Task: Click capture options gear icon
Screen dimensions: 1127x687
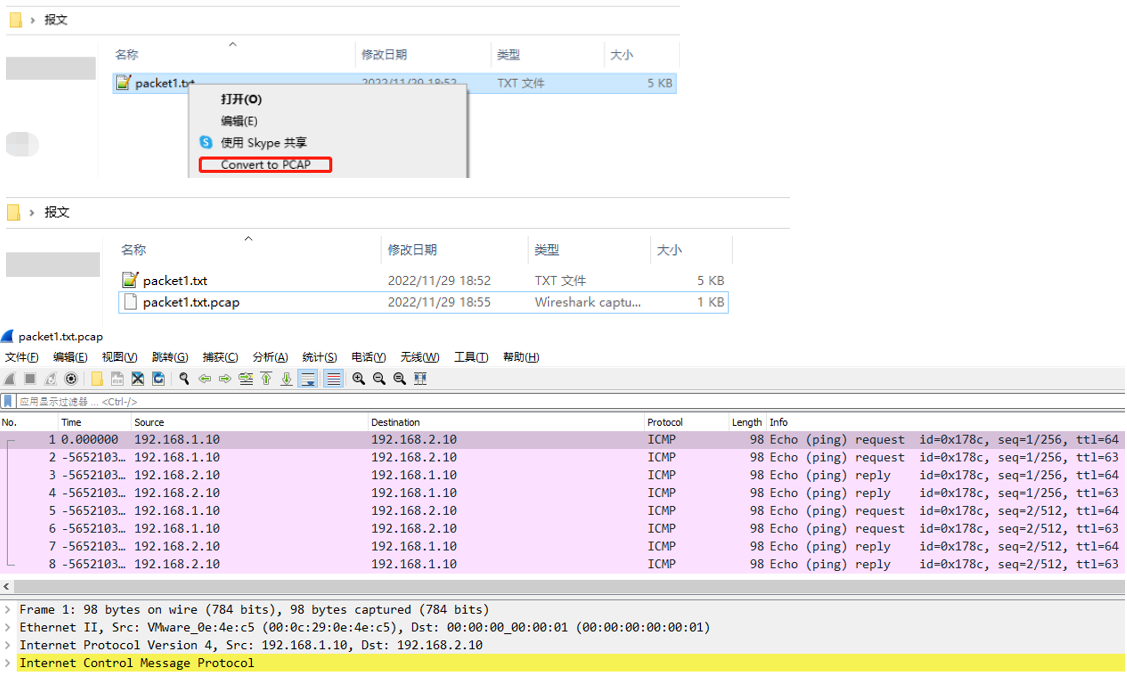Action: [71, 379]
